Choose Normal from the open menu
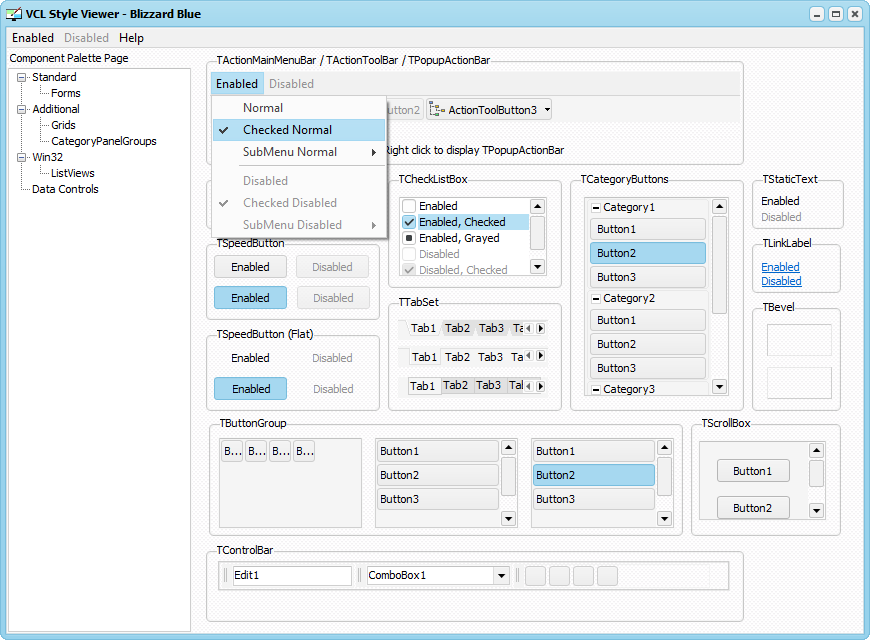Viewport: 870px width, 640px height. (x=299, y=108)
